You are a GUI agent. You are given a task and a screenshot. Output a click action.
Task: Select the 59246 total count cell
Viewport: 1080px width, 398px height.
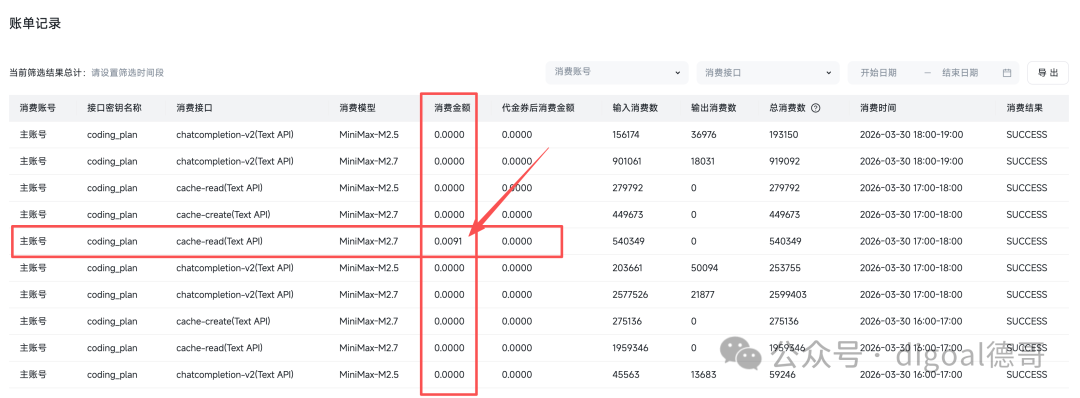[x=782, y=375]
